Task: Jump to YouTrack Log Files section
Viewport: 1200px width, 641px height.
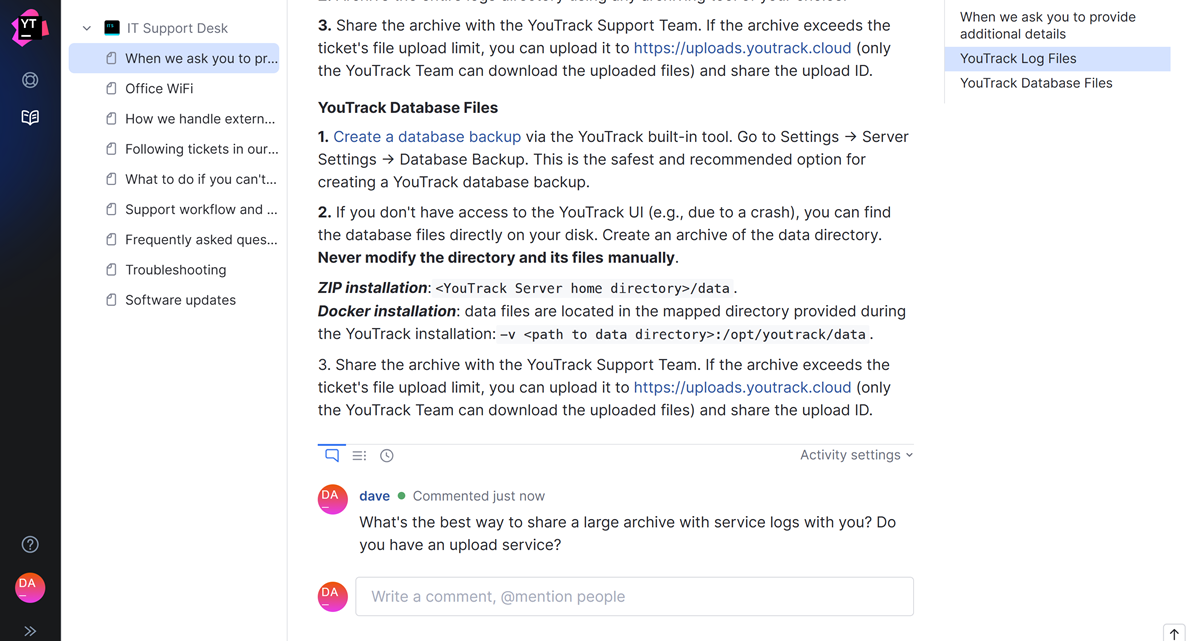Action: point(1018,58)
